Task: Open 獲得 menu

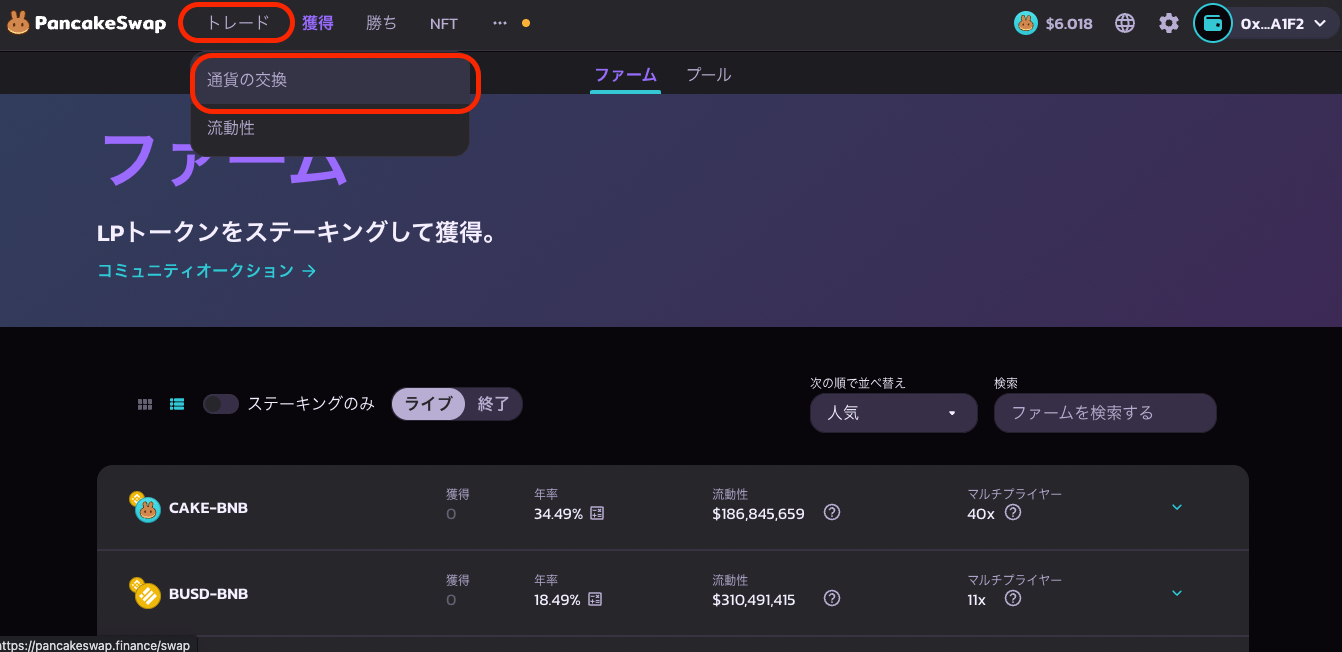Action: [x=318, y=23]
